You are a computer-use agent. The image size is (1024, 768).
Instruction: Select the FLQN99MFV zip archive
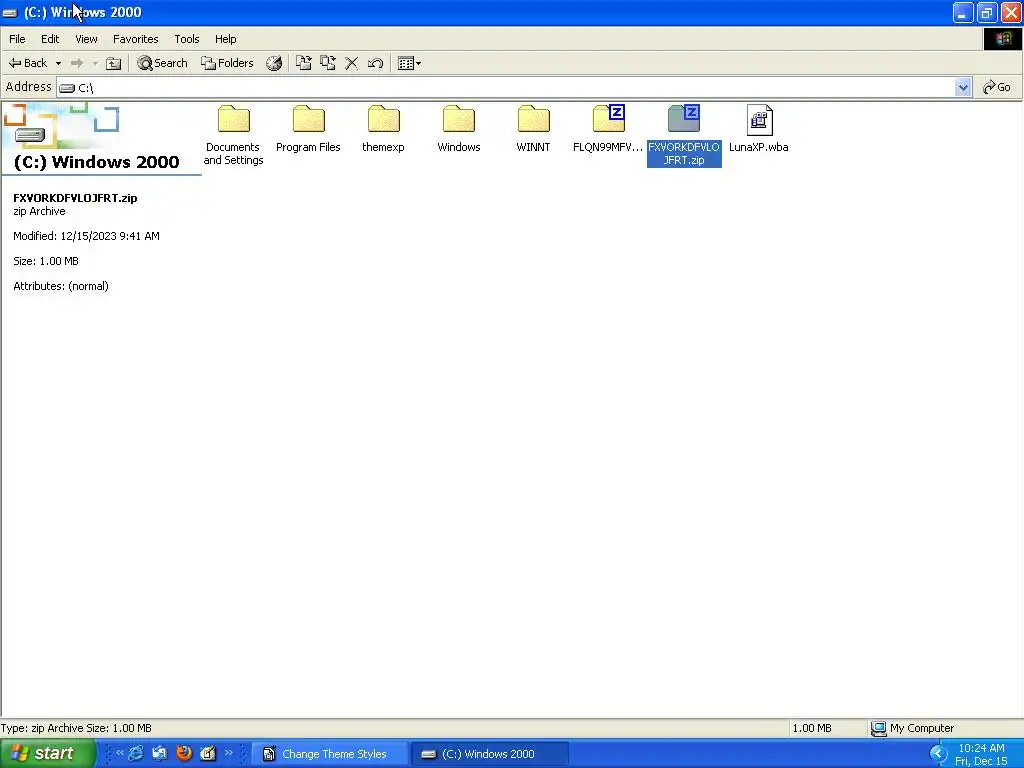[608, 129]
